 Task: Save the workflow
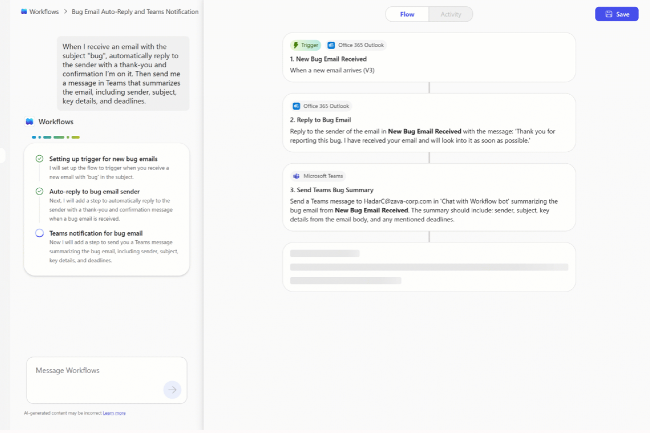(616, 14)
